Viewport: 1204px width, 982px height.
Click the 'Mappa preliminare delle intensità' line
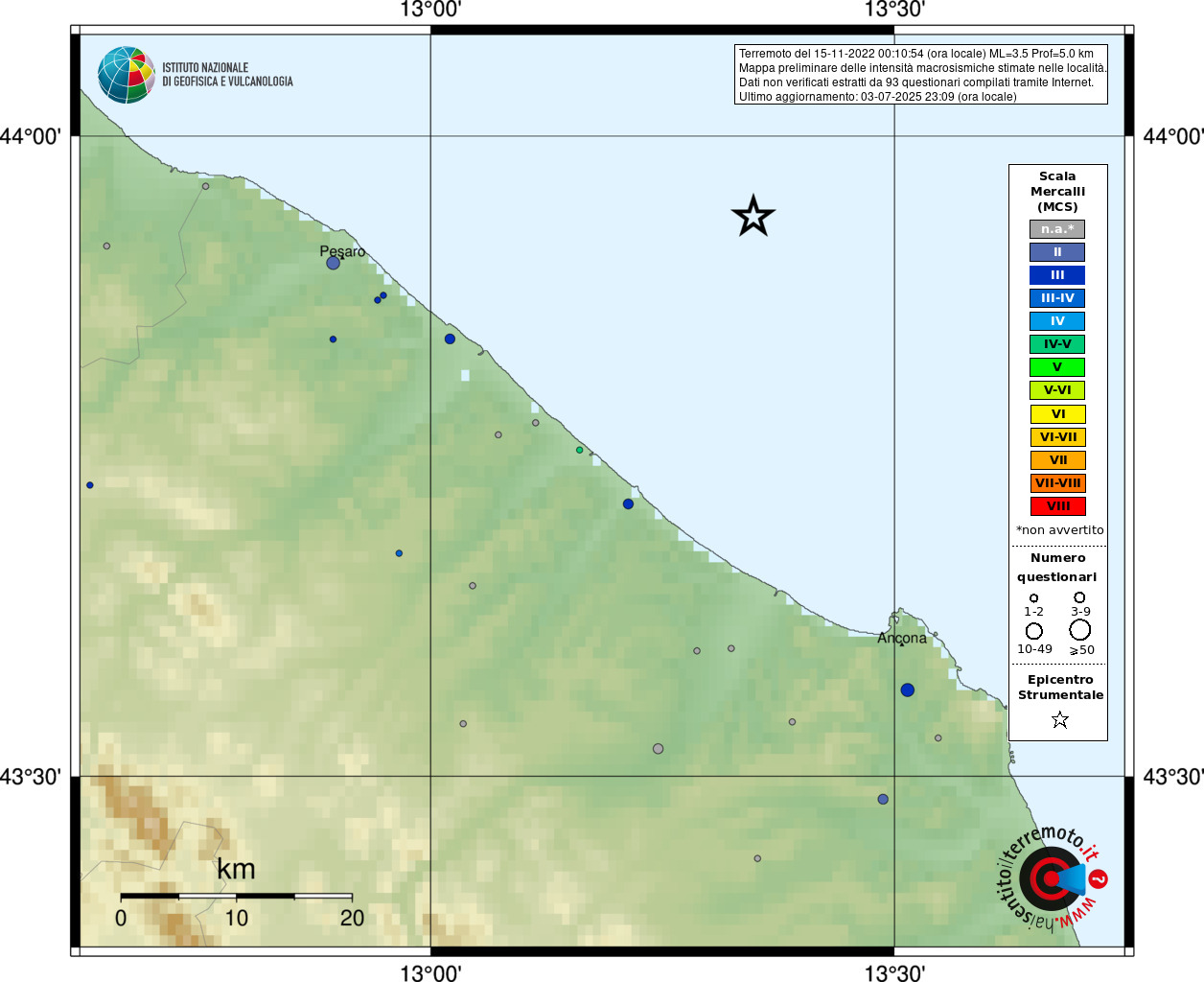(922, 68)
